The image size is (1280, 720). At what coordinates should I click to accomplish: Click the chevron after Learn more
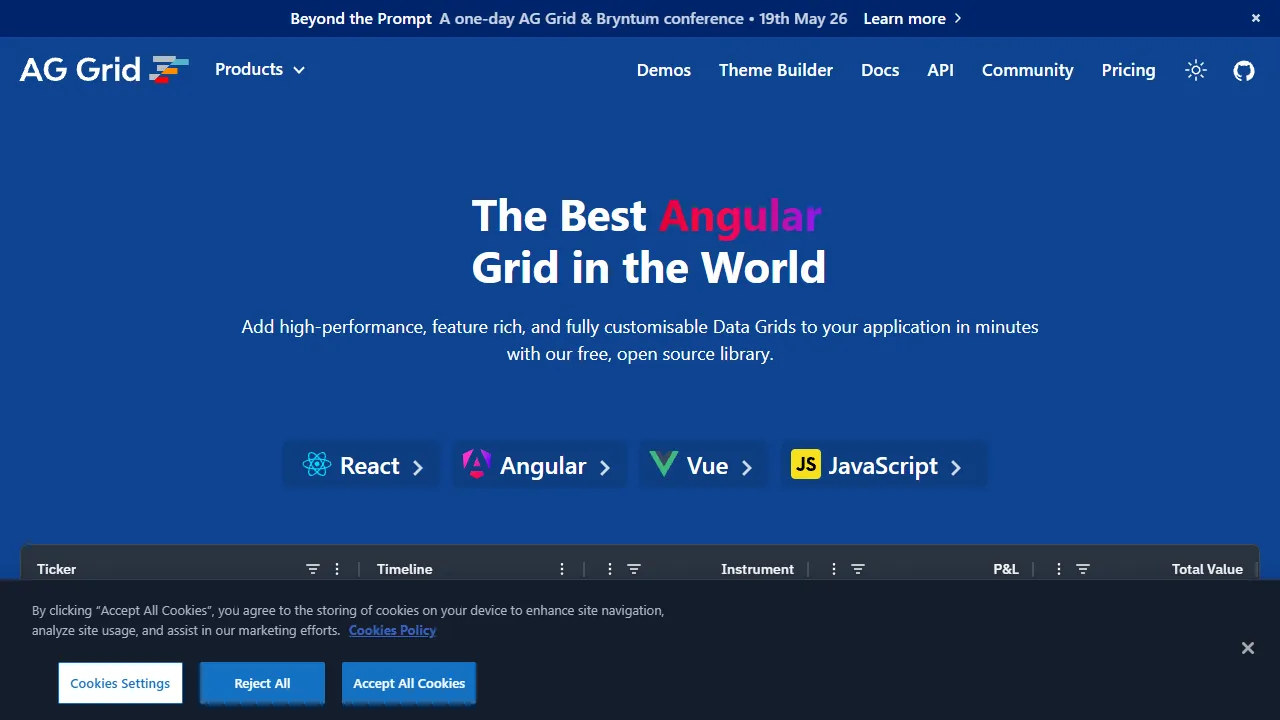(x=958, y=18)
